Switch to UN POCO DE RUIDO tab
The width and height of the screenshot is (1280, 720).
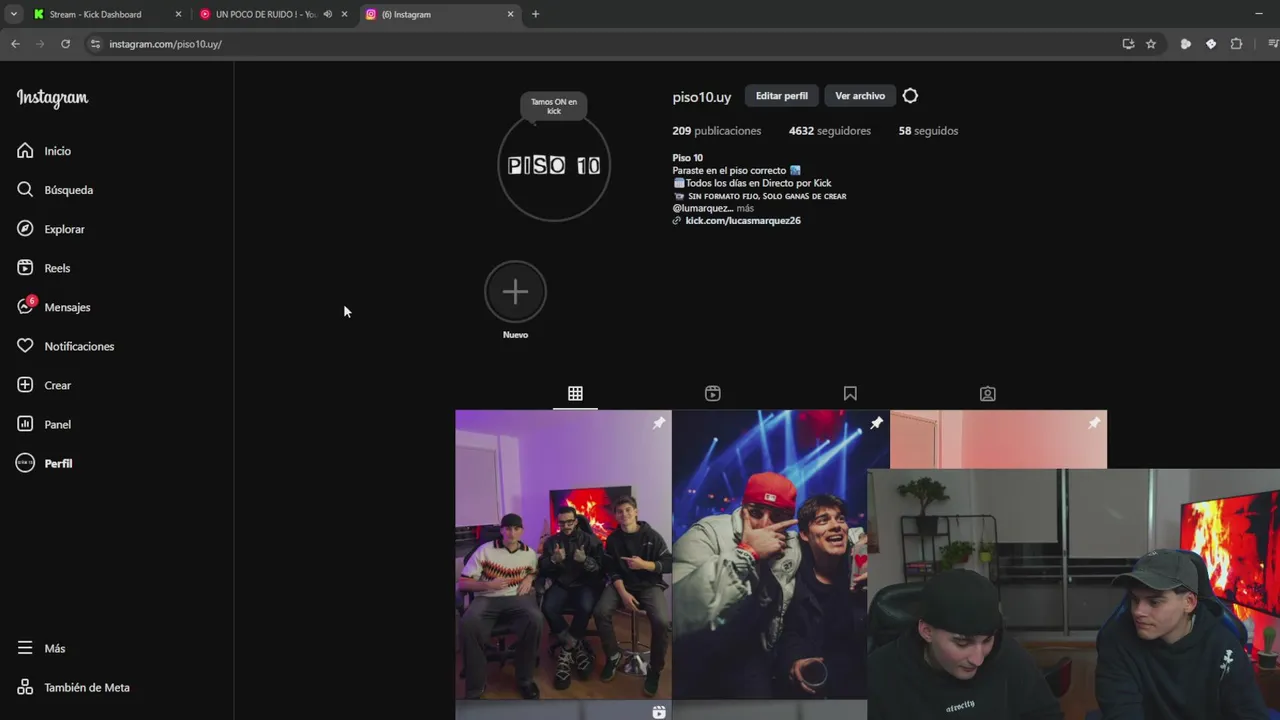265,14
